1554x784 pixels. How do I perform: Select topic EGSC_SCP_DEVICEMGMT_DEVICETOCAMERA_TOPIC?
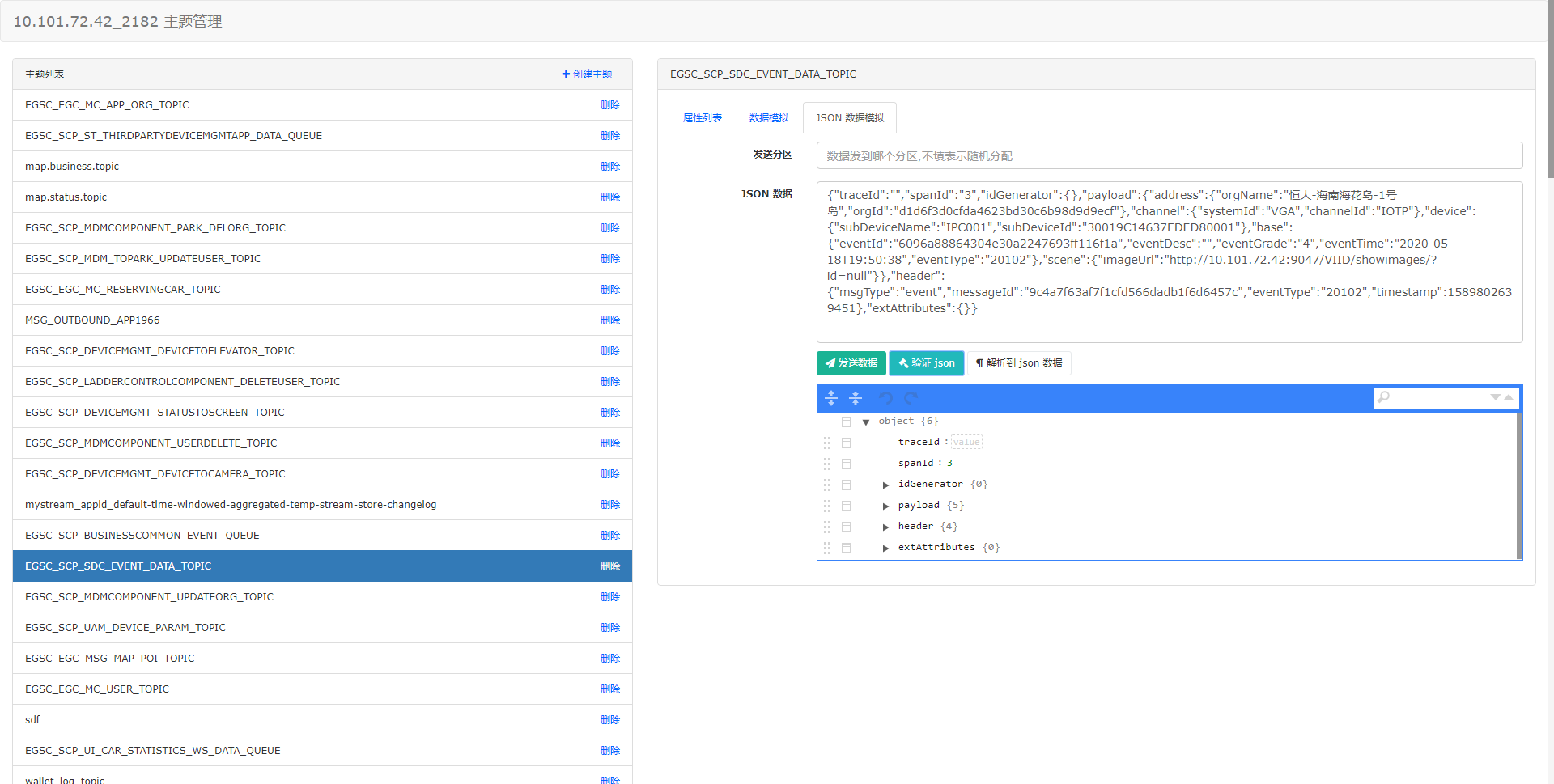pyautogui.click(x=322, y=474)
